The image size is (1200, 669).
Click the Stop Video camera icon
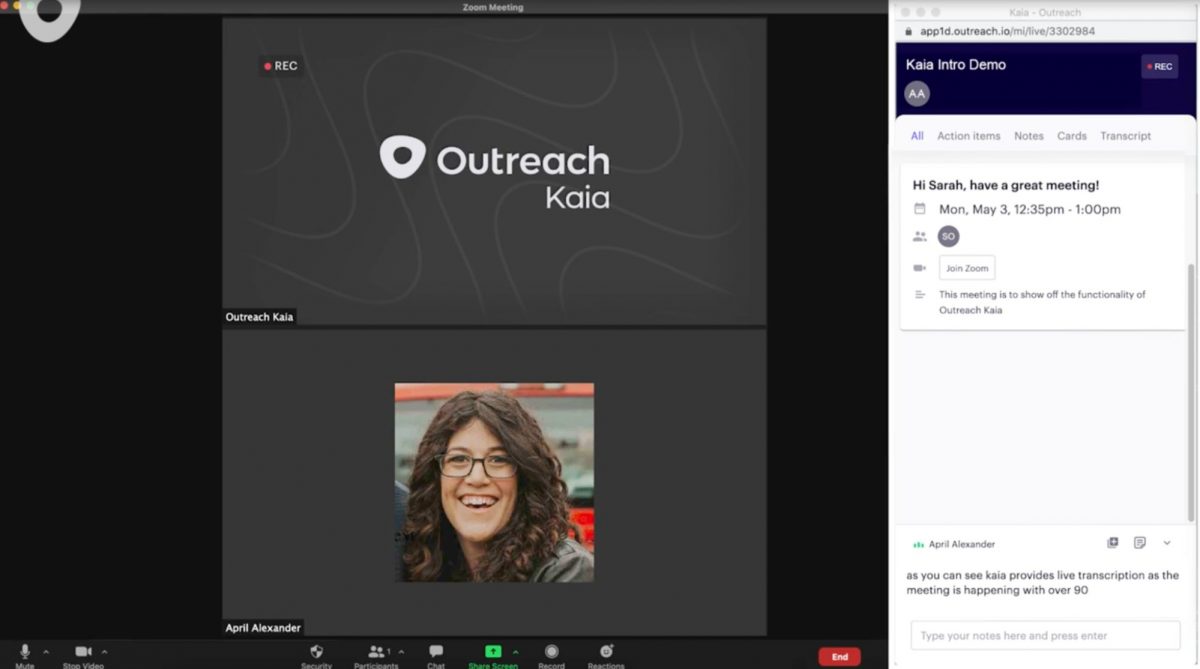(x=83, y=651)
